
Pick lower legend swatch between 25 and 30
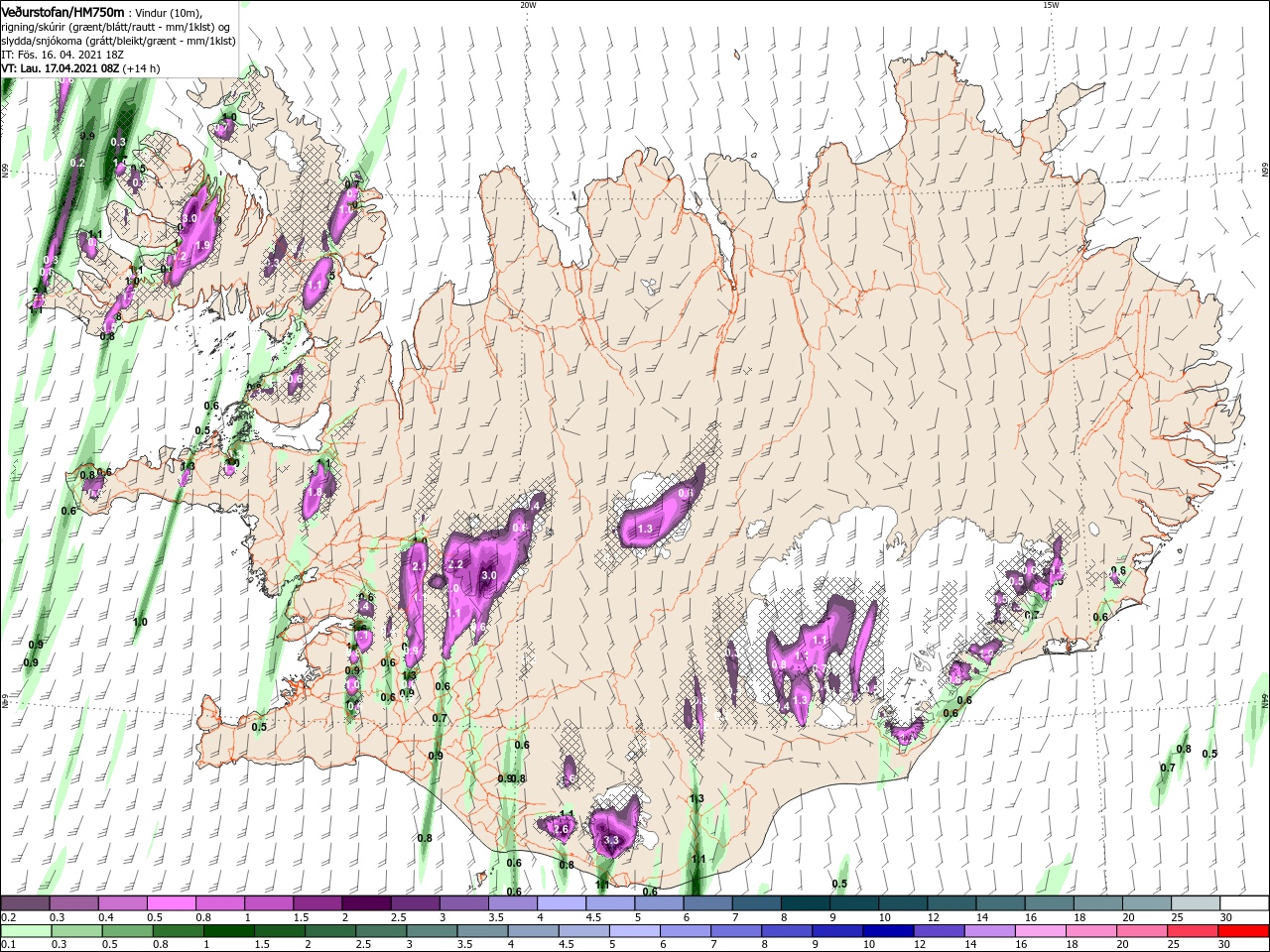coord(1196,931)
